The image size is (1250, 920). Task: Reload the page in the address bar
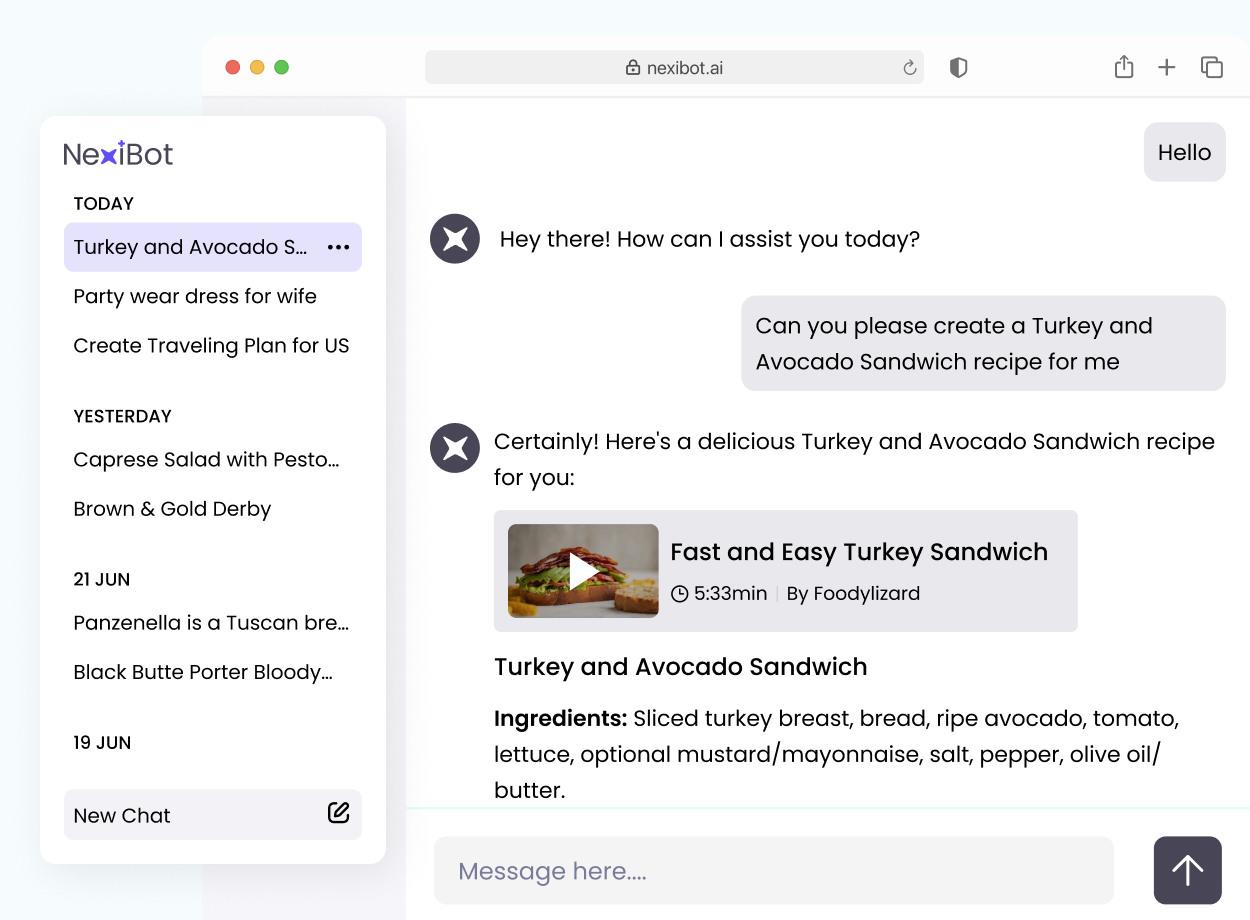click(909, 68)
